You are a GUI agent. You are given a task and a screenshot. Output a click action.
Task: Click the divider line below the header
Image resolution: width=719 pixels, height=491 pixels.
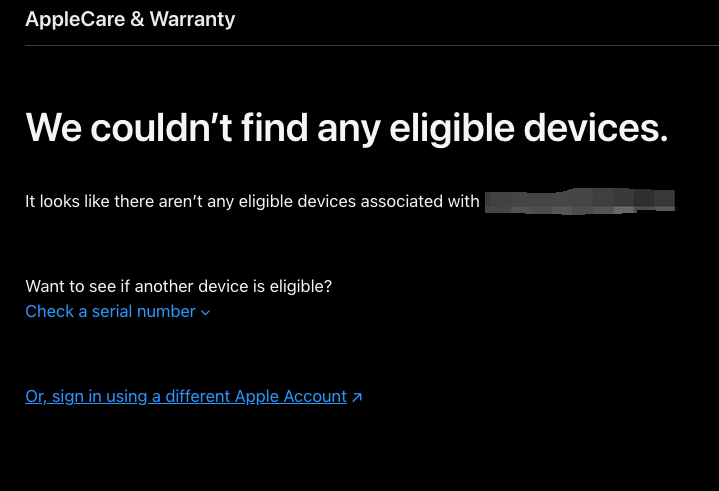coord(359,45)
